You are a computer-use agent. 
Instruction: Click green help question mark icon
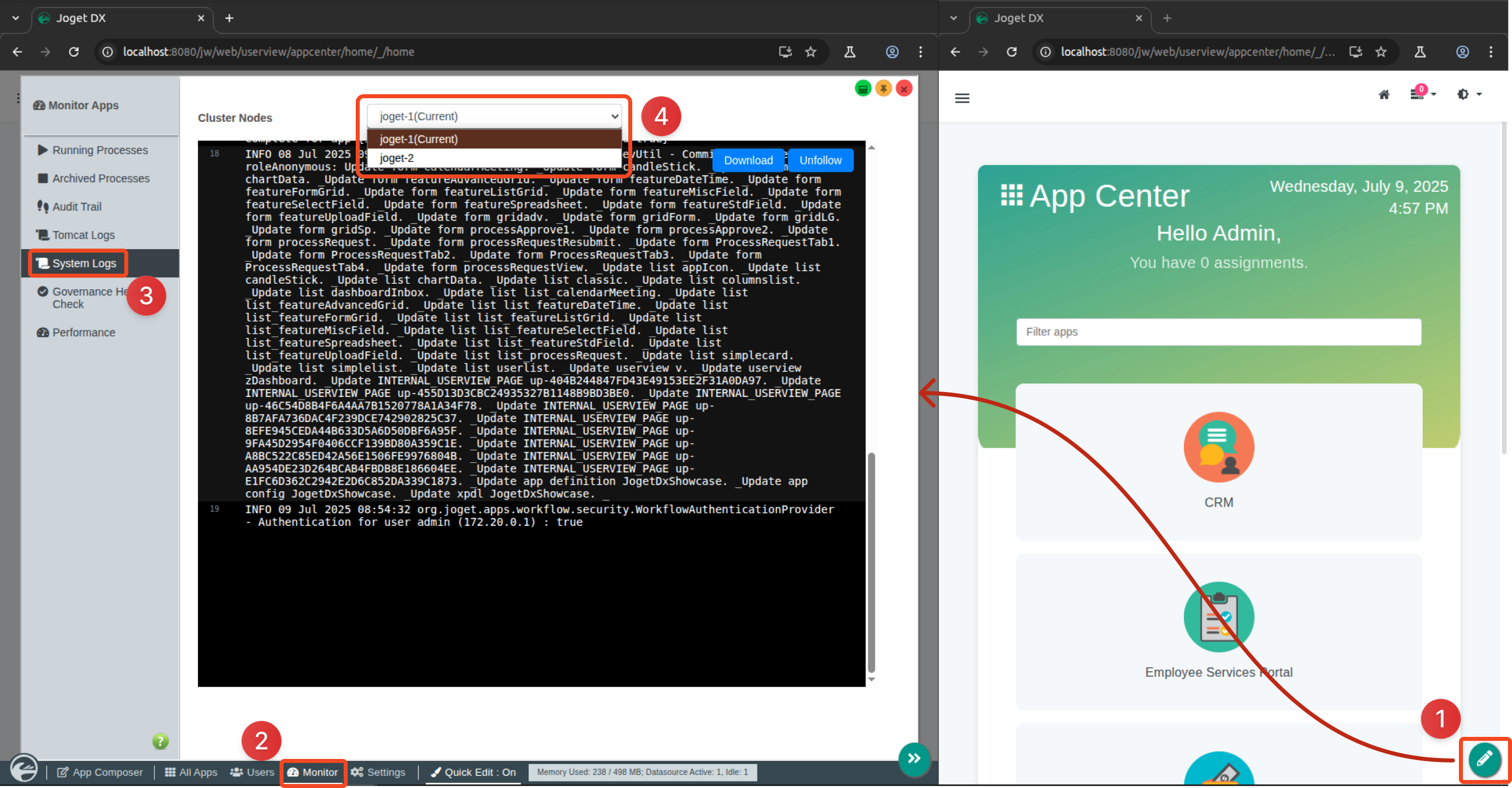(160, 741)
